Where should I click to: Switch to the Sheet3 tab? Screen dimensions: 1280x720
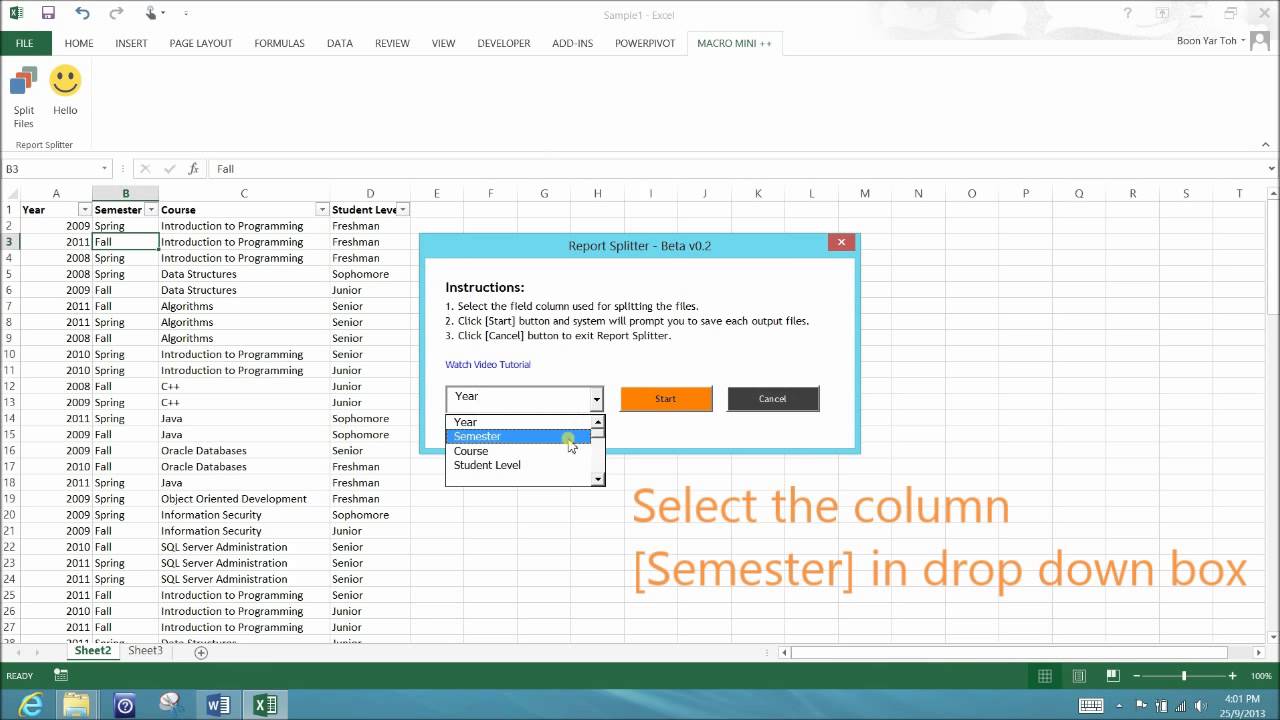145,651
